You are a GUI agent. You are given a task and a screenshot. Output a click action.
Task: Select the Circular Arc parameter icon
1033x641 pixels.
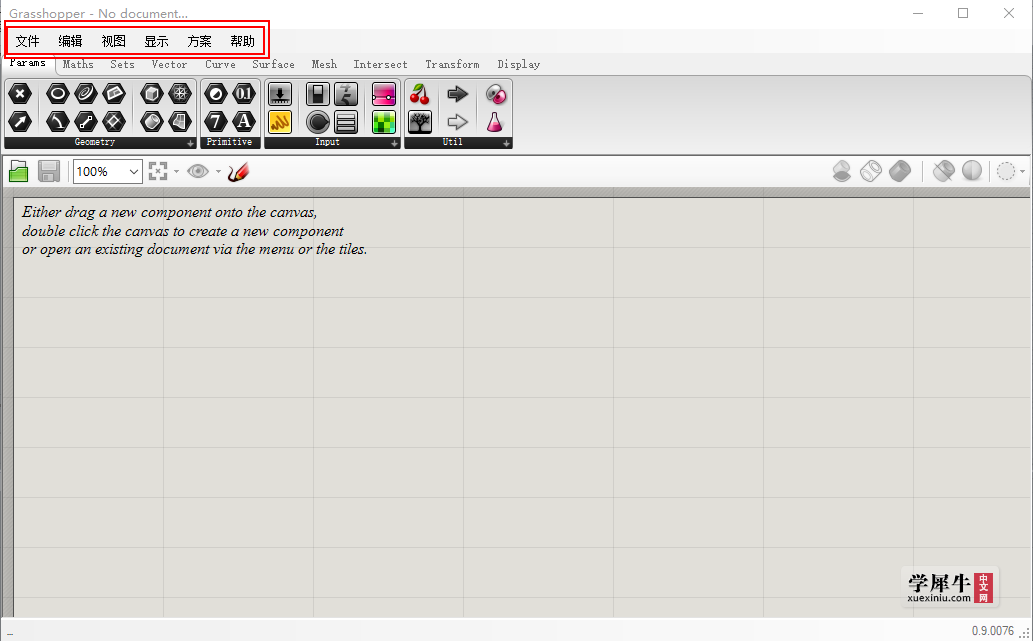coord(58,121)
